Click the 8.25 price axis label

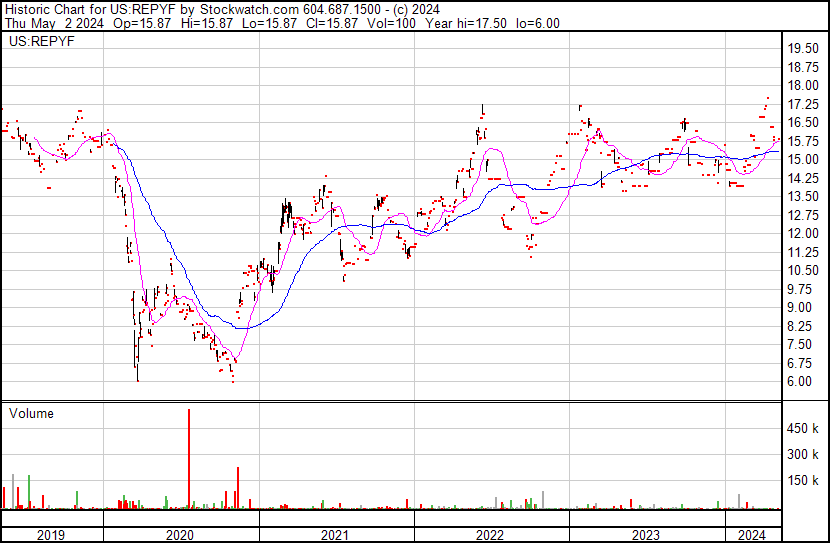tap(799, 327)
